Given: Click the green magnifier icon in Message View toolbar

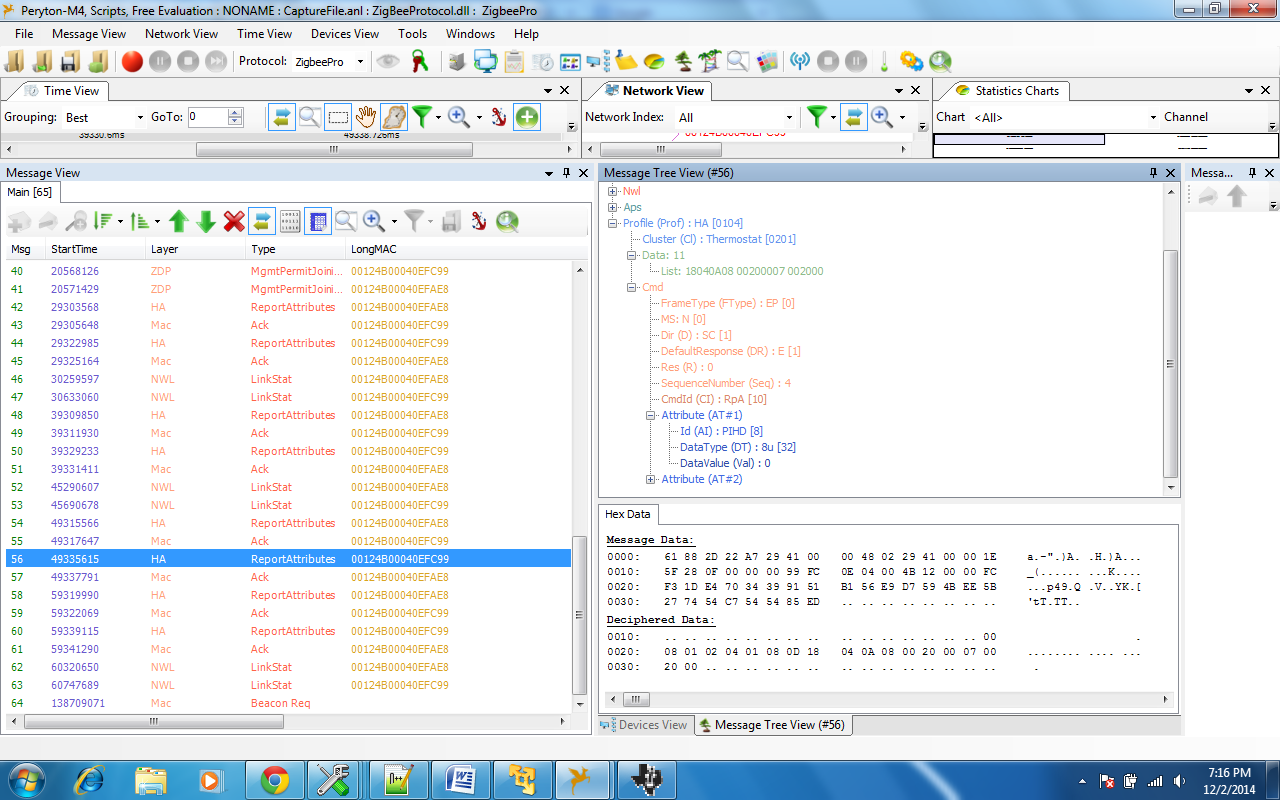Looking at the screenshot, I should [x=507, y=221].
